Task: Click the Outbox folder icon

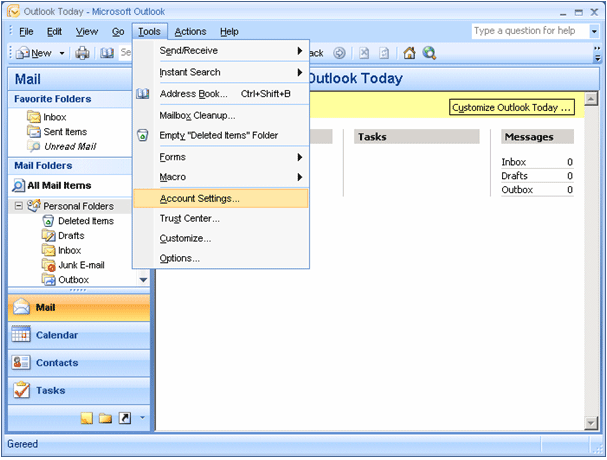Action: (48, 280)
